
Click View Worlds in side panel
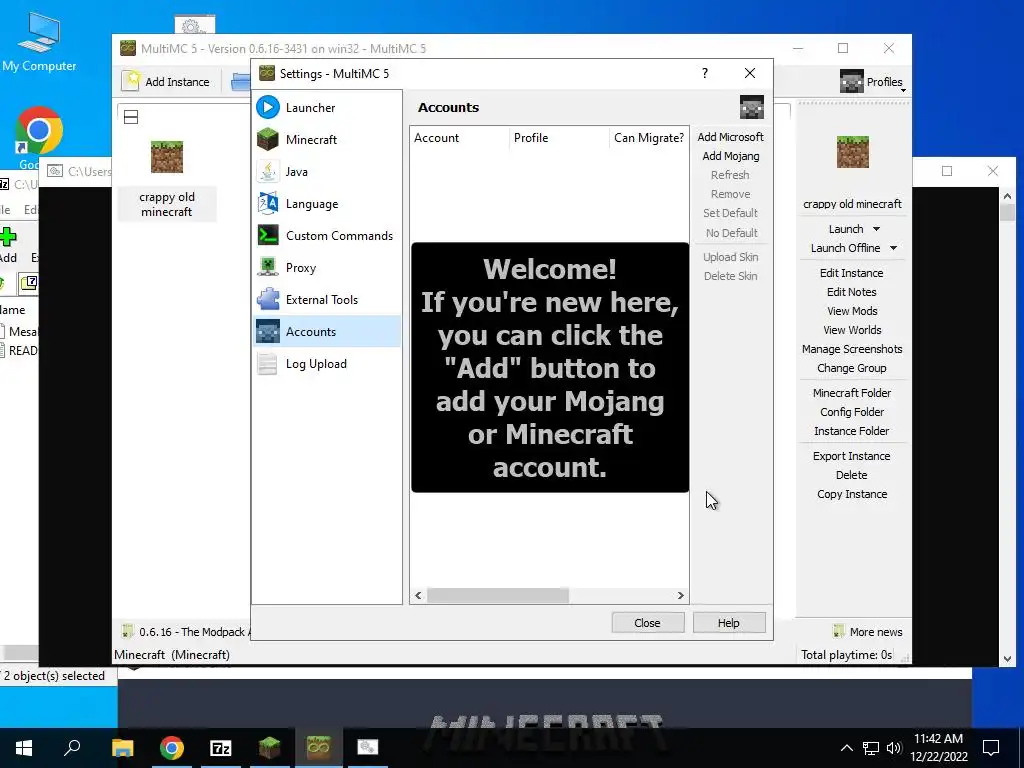point(852,330)
